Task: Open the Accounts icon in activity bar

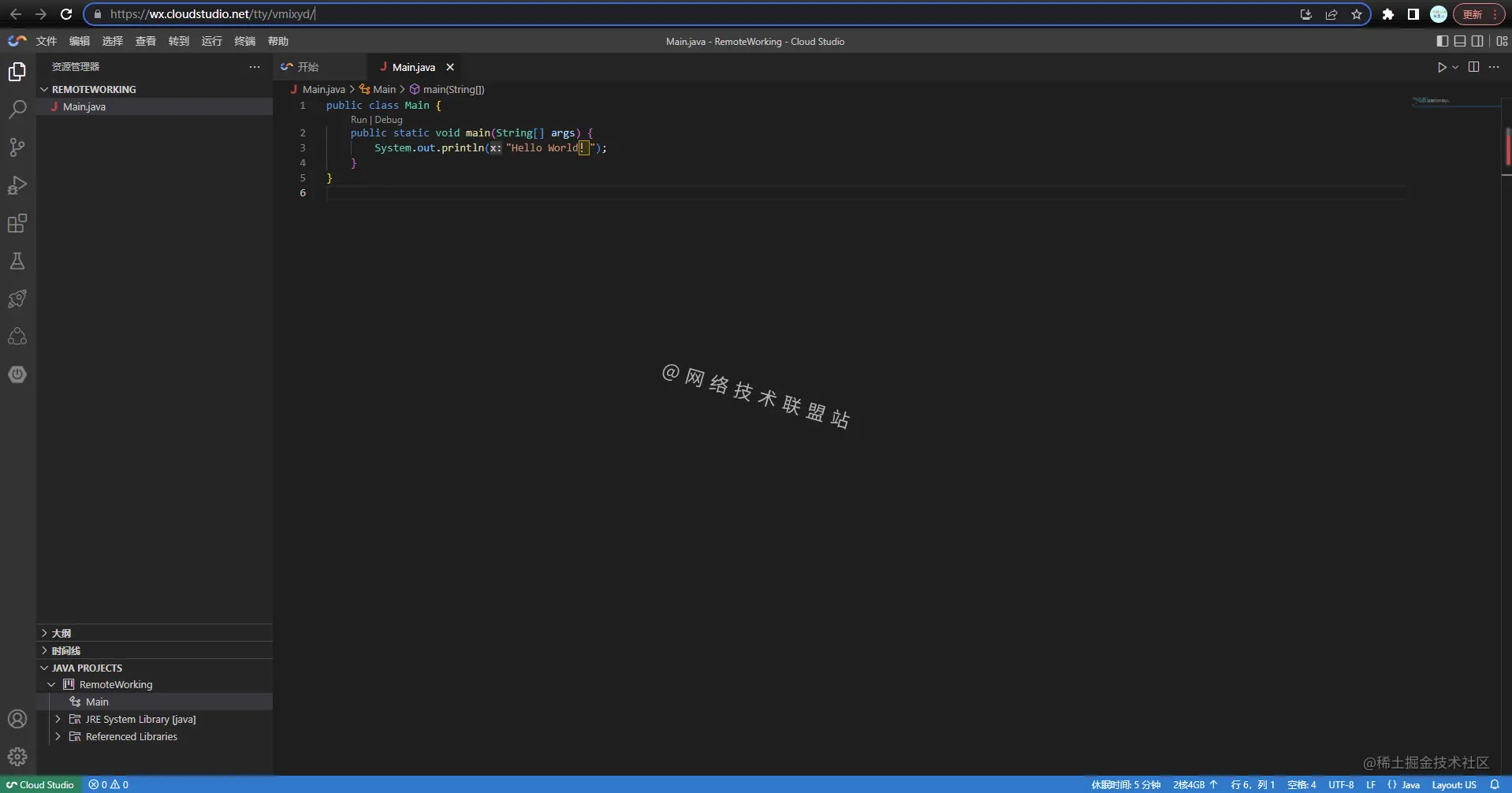Action: (x=17, y=719)
